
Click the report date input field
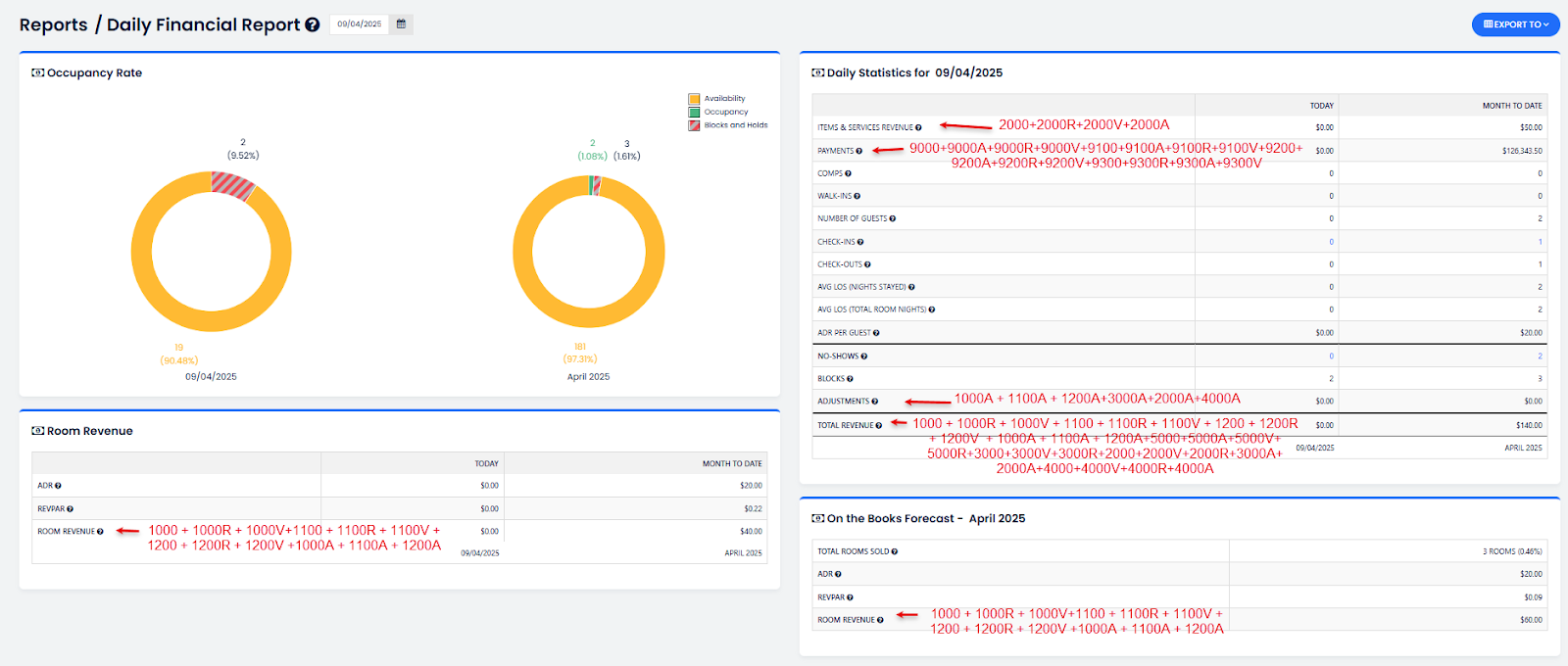click(360, 24)
